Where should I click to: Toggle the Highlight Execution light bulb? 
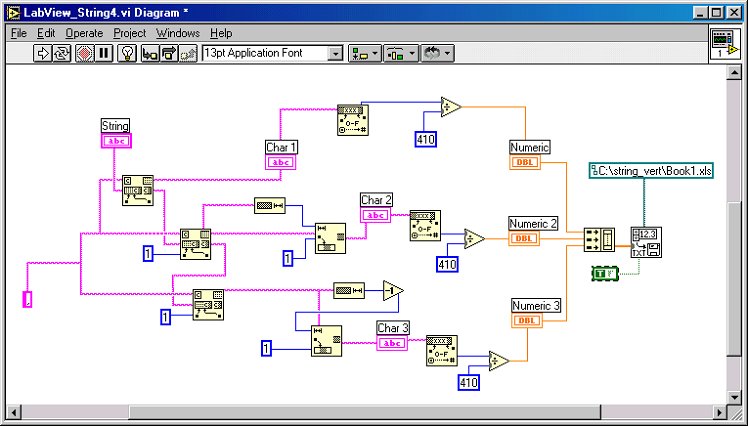[127, 53]
